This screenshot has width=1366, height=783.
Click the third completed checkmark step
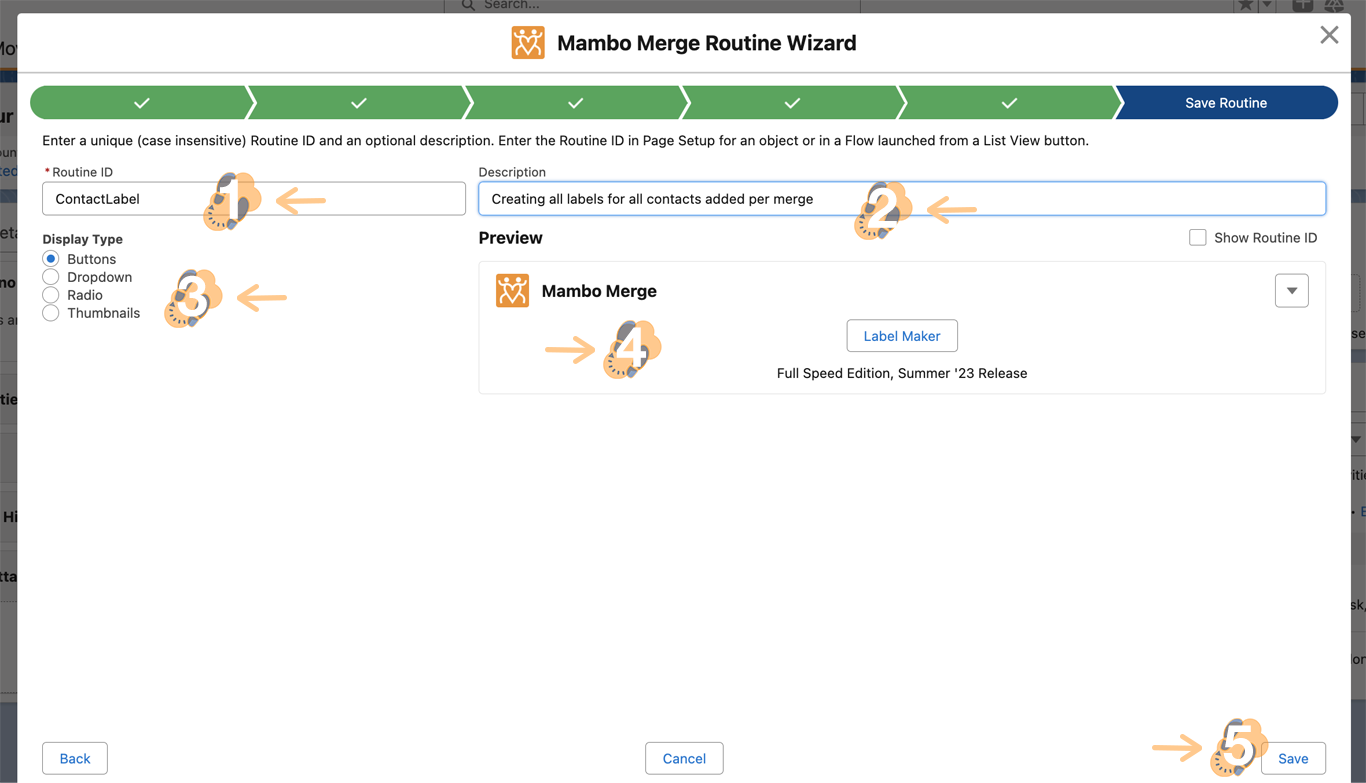tap(575, 103)
